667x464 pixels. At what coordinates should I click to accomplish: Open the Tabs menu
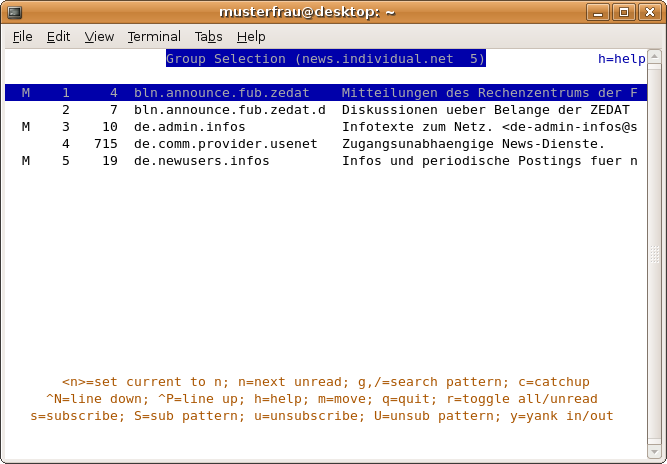[x=208, y=37]
